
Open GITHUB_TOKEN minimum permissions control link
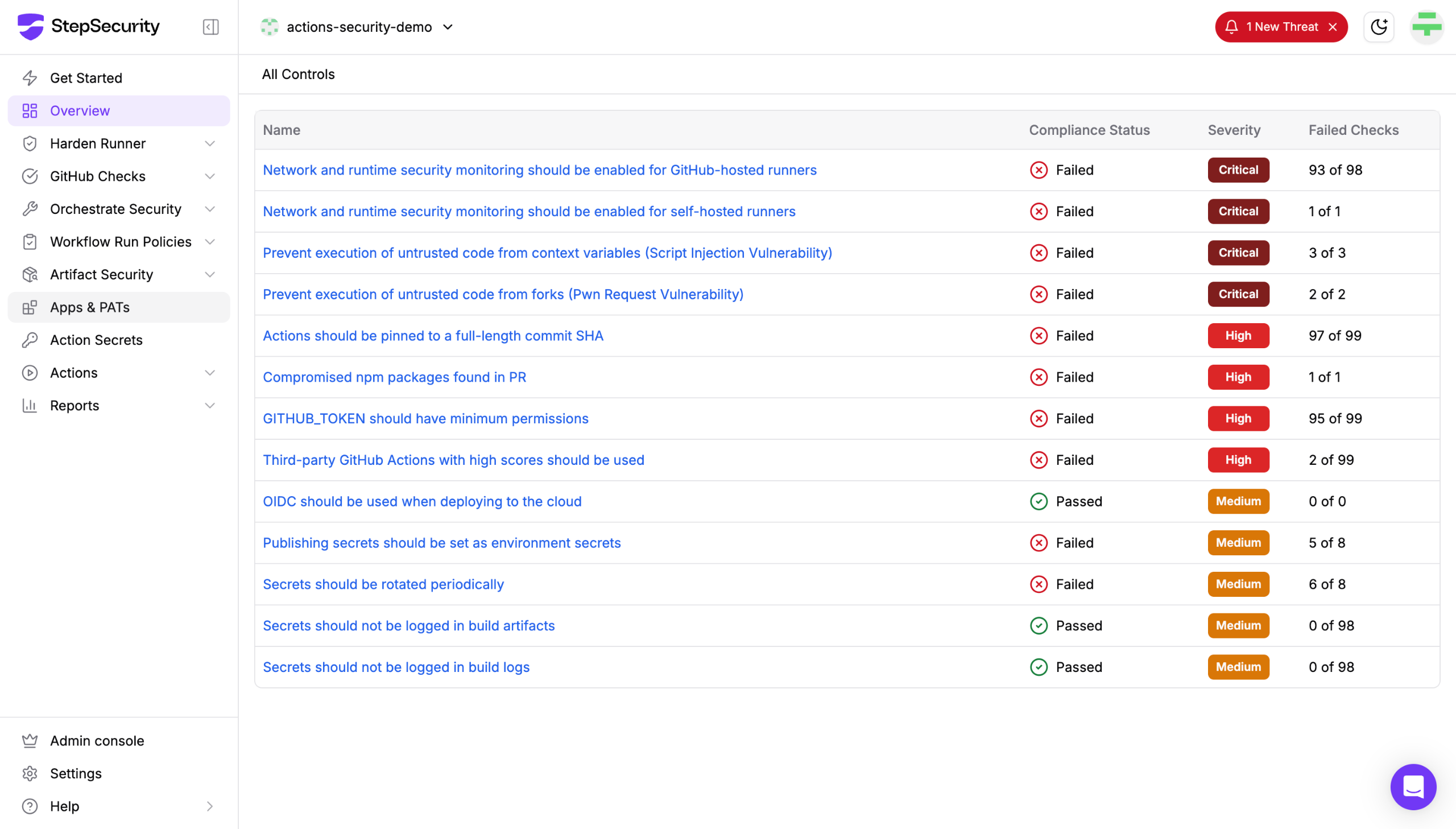(425, 419)
